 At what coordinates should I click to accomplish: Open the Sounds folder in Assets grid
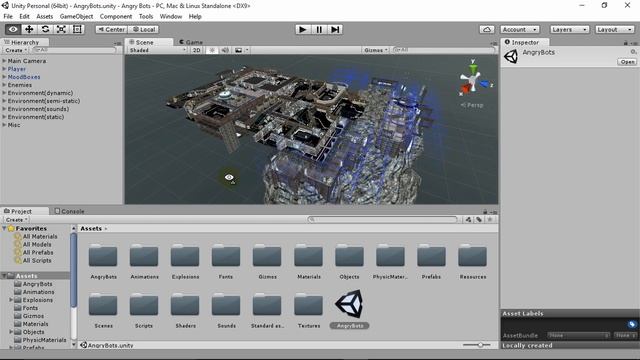pos(226,310)
